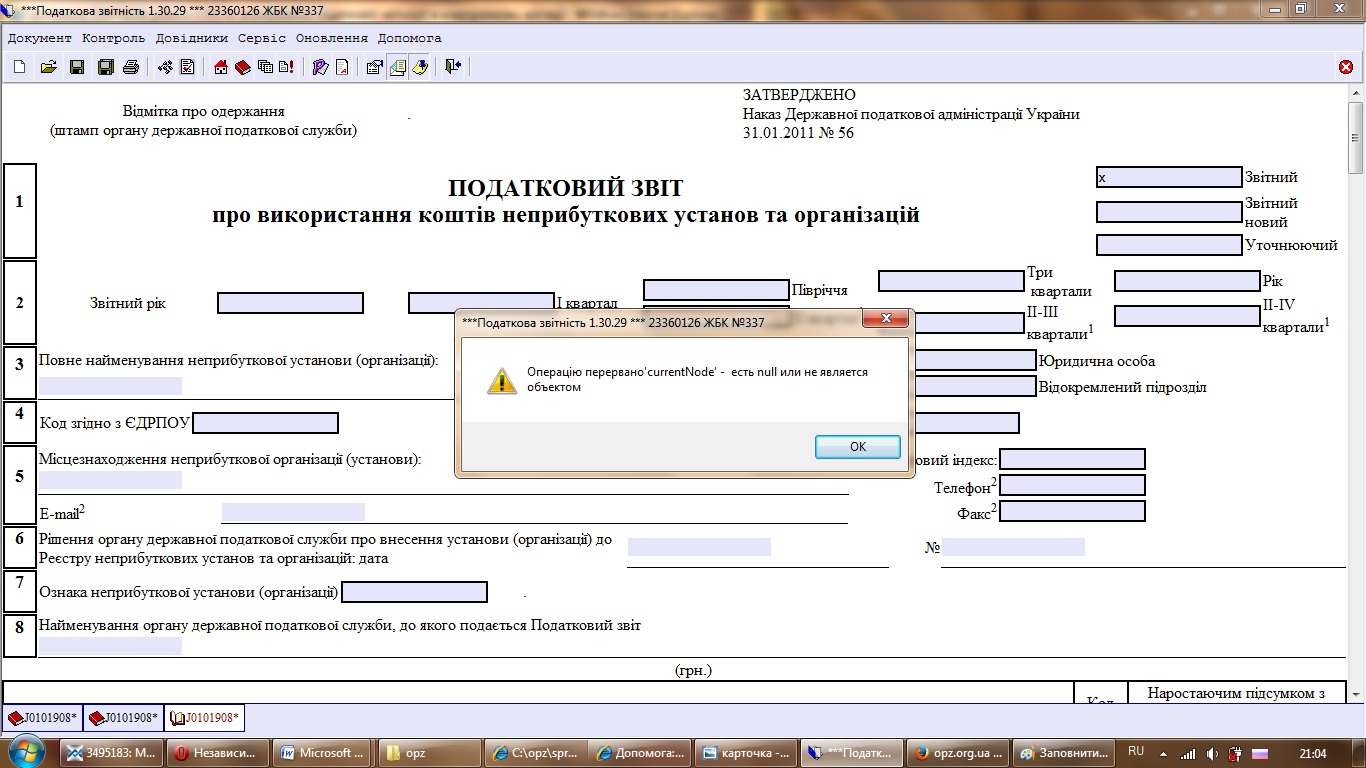Click the purple P toolbar icon
This screenshot has width=1366, height=768.
pyautogui.click(x=320, y=67)
